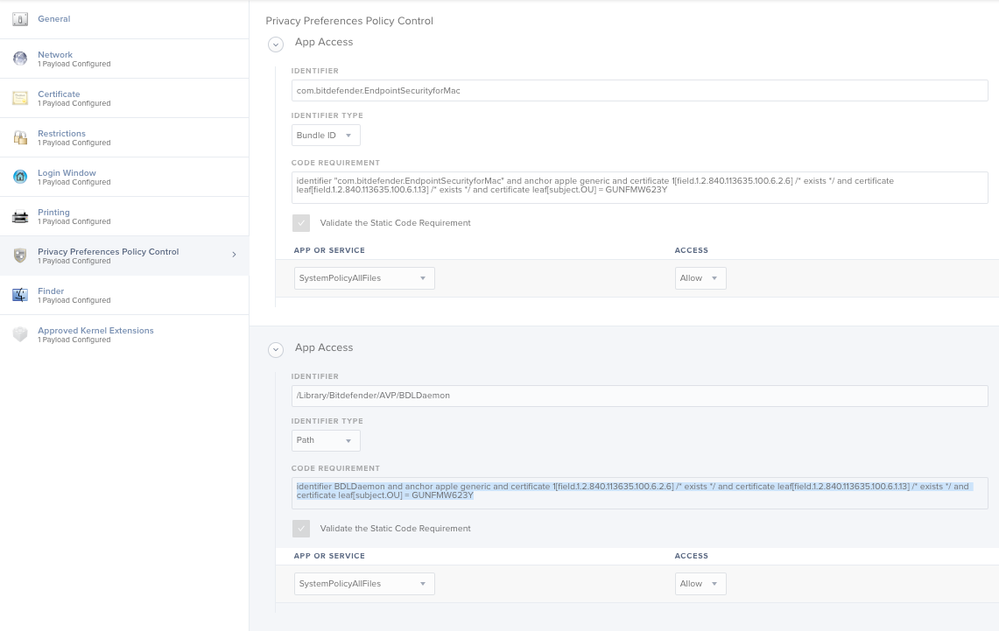Open first Allow access dropdown
Viewport: 999px width, 631px height.
coord(700,278)
